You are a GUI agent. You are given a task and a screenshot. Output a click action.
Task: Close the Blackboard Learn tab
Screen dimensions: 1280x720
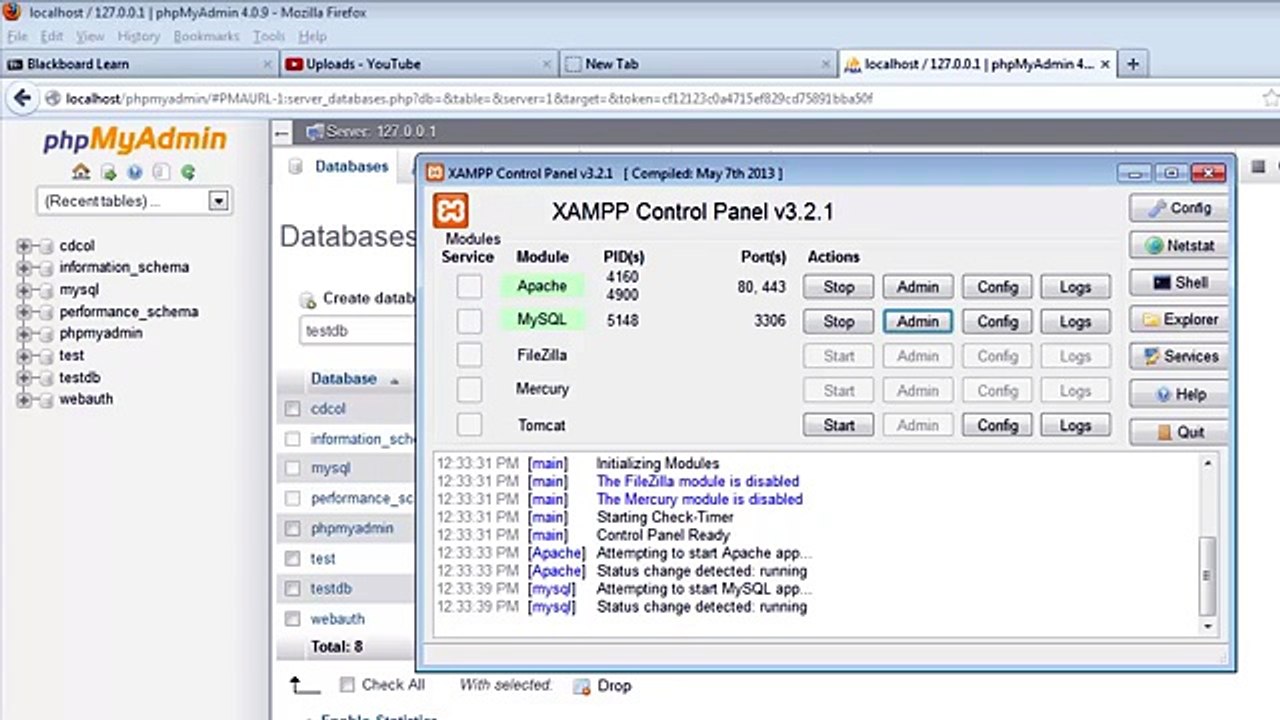pyautogui.click(x=268, y=64)
